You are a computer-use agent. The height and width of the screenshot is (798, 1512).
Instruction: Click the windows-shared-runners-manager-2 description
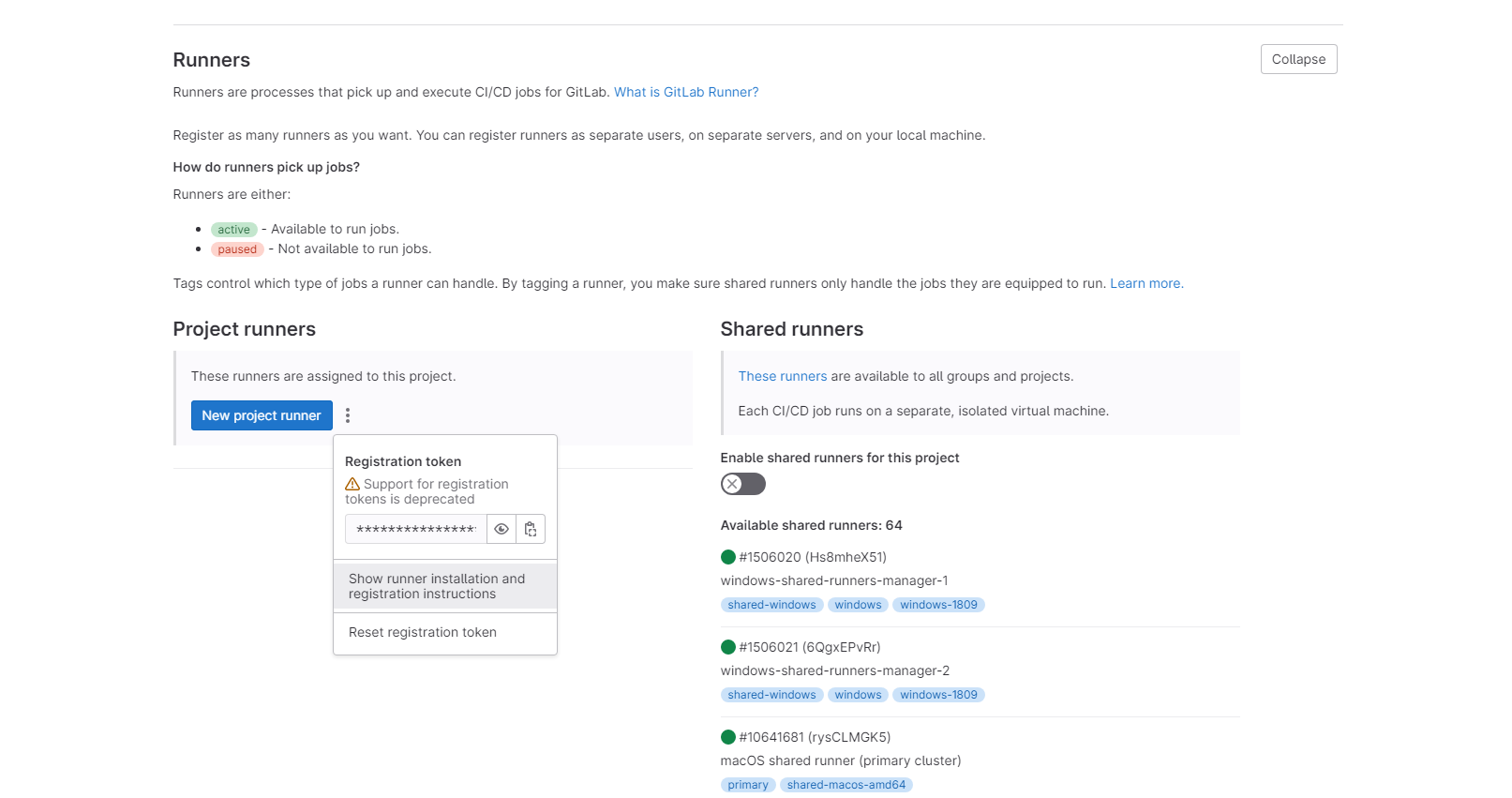[x=835, y=670]
